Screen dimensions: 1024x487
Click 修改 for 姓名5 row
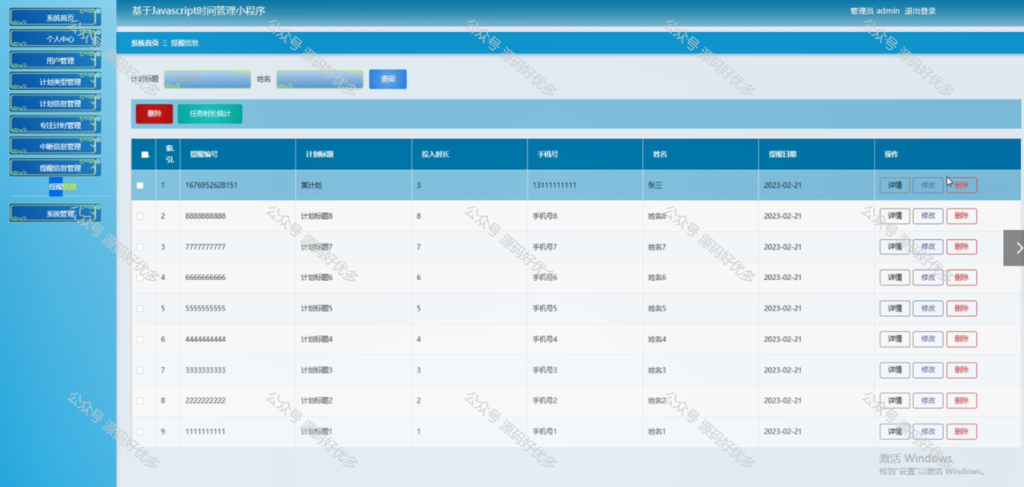coord(928,308)
